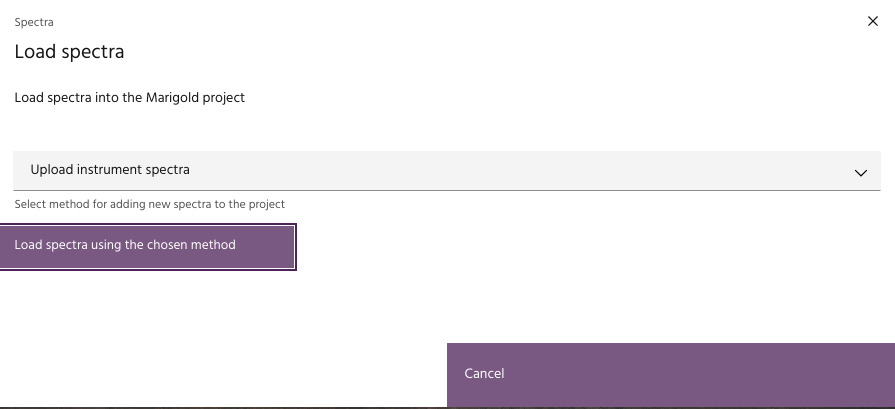Viewport: 895px width, 409px height.
Task: Close the Load spectra dialog
Action: tap(872, 21)
